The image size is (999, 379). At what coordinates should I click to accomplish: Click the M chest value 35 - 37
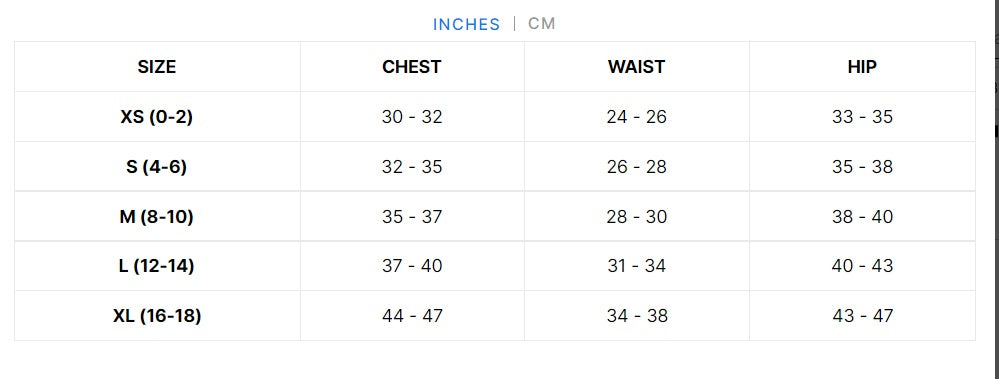coord(412,217)
